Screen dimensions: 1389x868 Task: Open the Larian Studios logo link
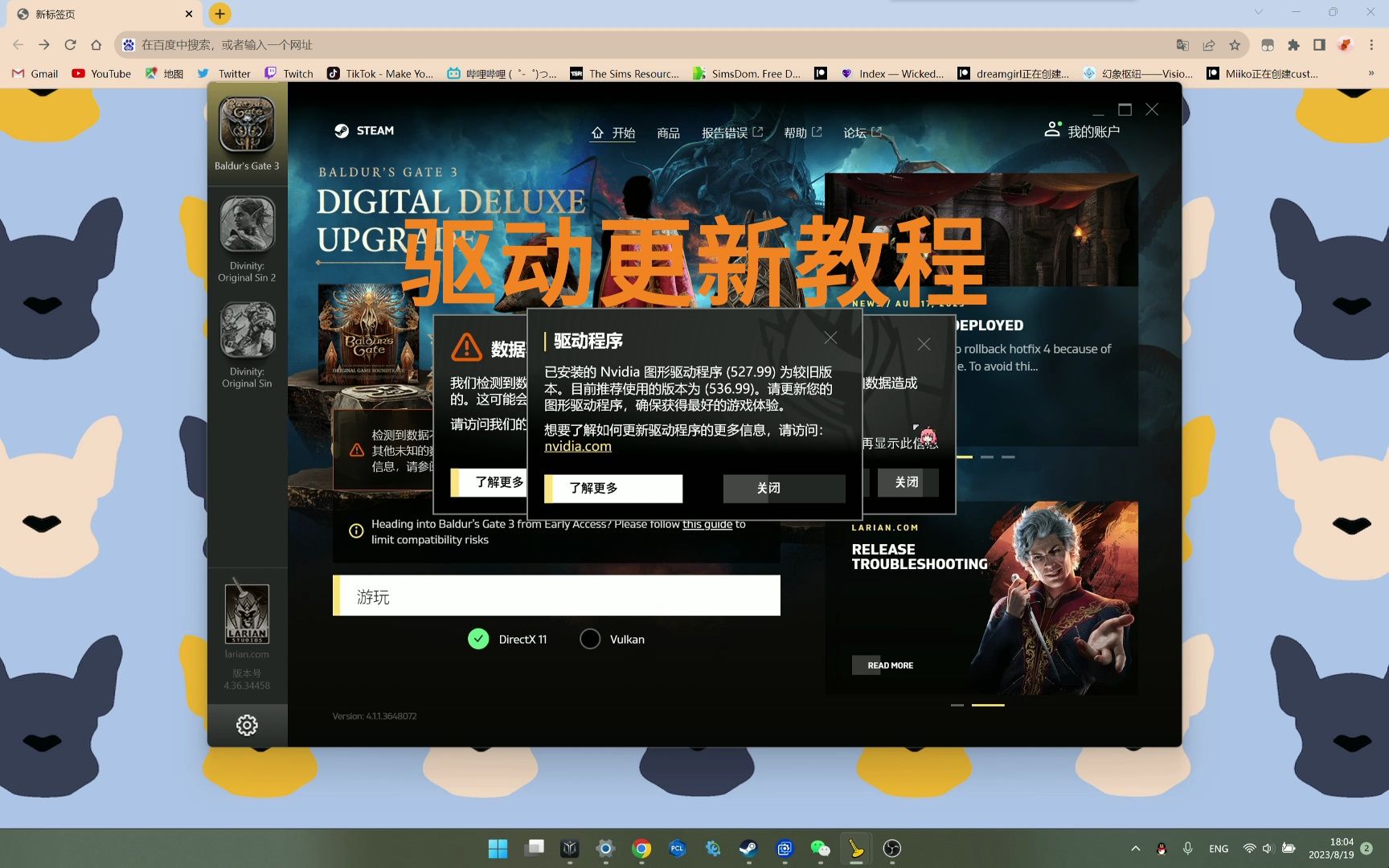tap(247, 611)
